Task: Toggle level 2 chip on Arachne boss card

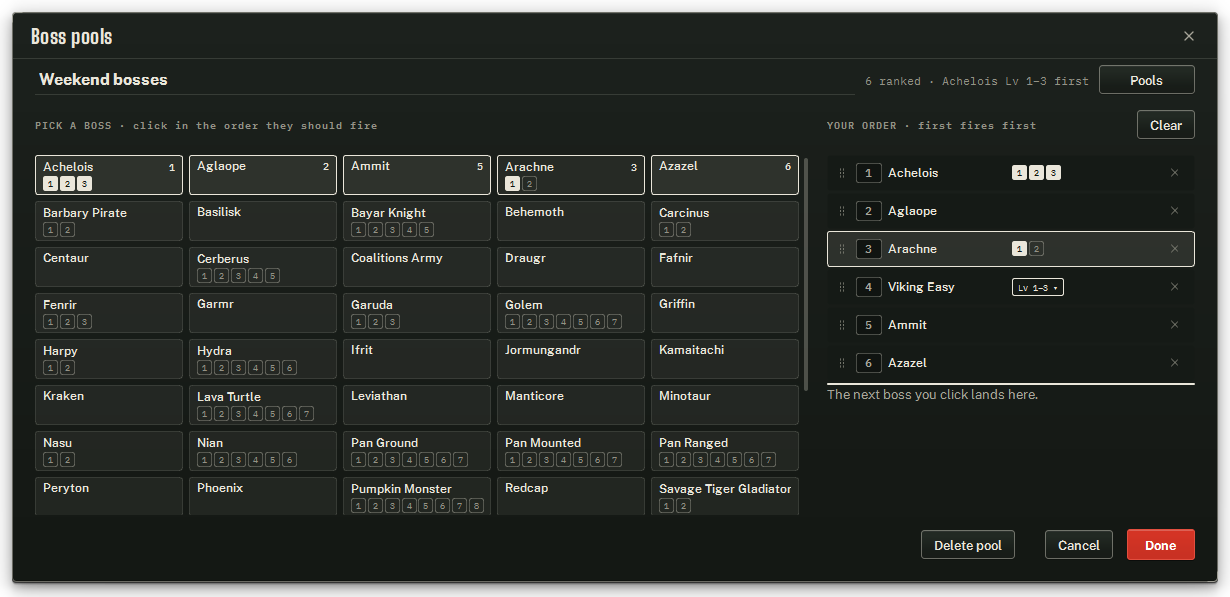Action: (x=529, y=184)
